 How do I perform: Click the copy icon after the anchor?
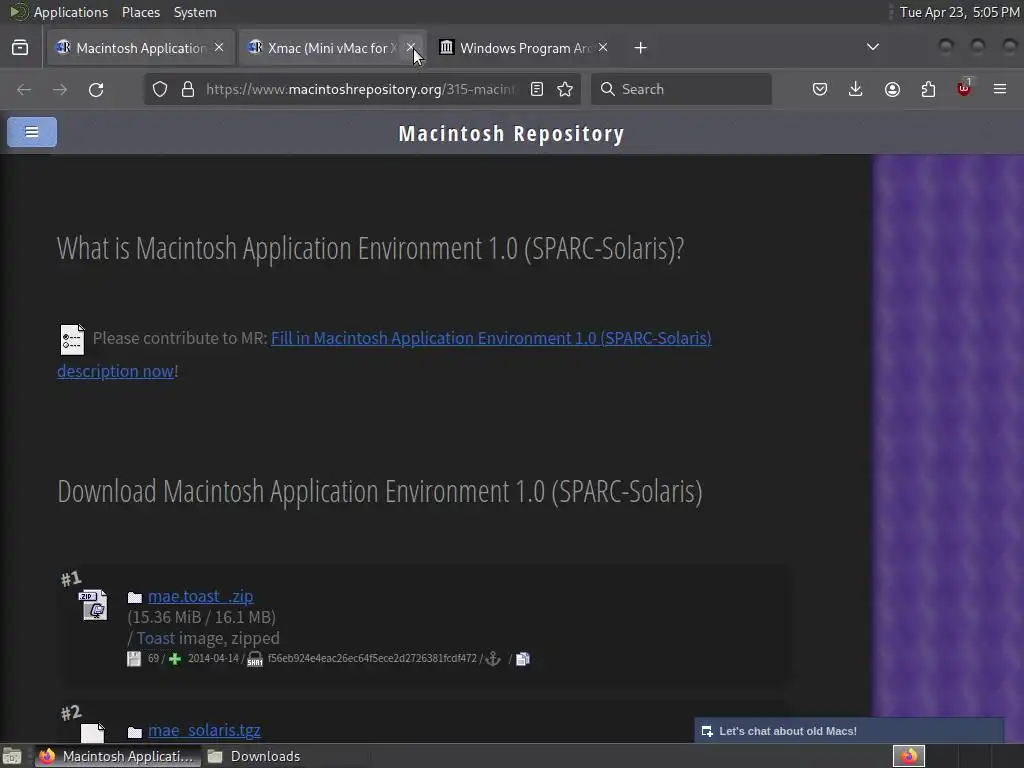point(523,659)
